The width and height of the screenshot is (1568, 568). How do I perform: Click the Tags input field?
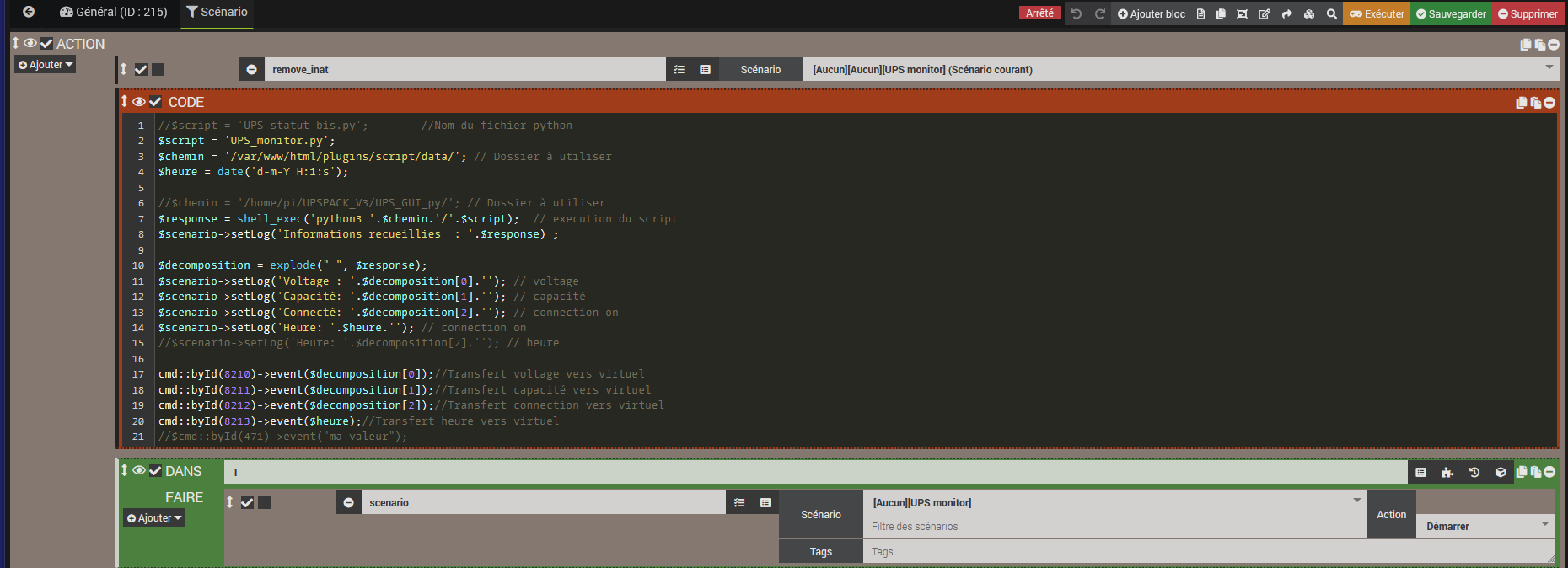pos(1206,552)
